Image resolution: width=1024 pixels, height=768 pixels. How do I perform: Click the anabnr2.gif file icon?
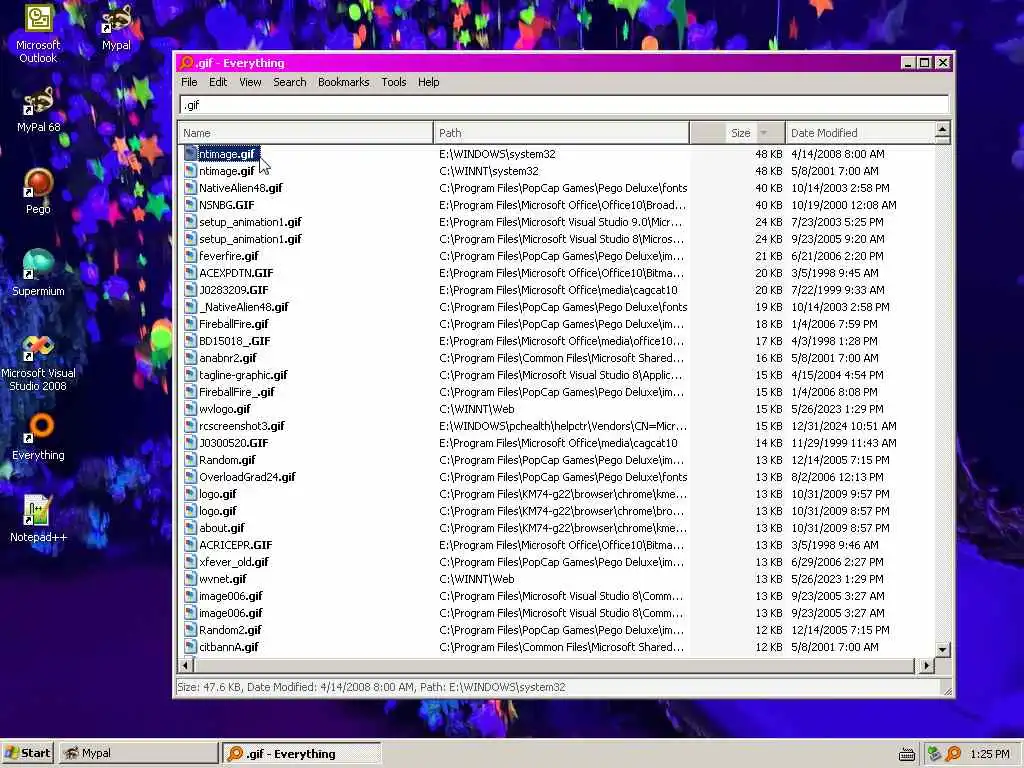tap(190, 358)
